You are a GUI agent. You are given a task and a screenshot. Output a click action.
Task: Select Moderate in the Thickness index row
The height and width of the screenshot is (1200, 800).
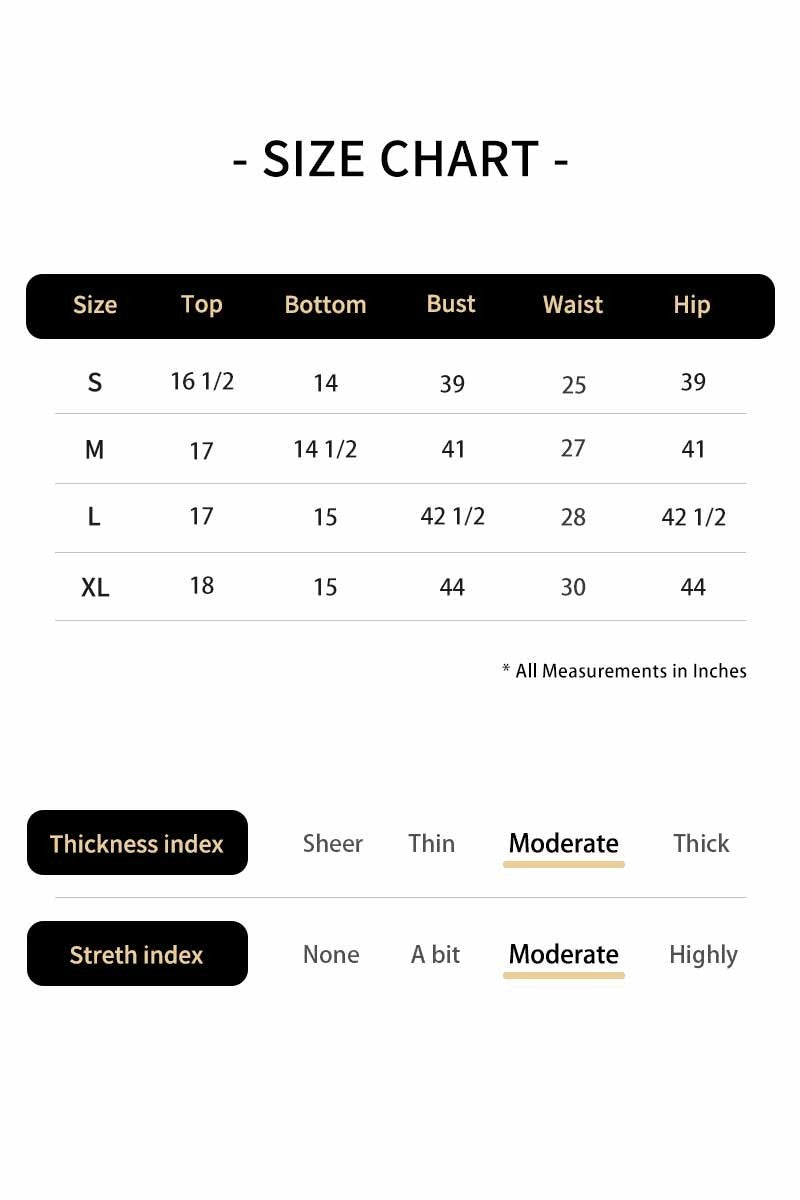[563, 843]
